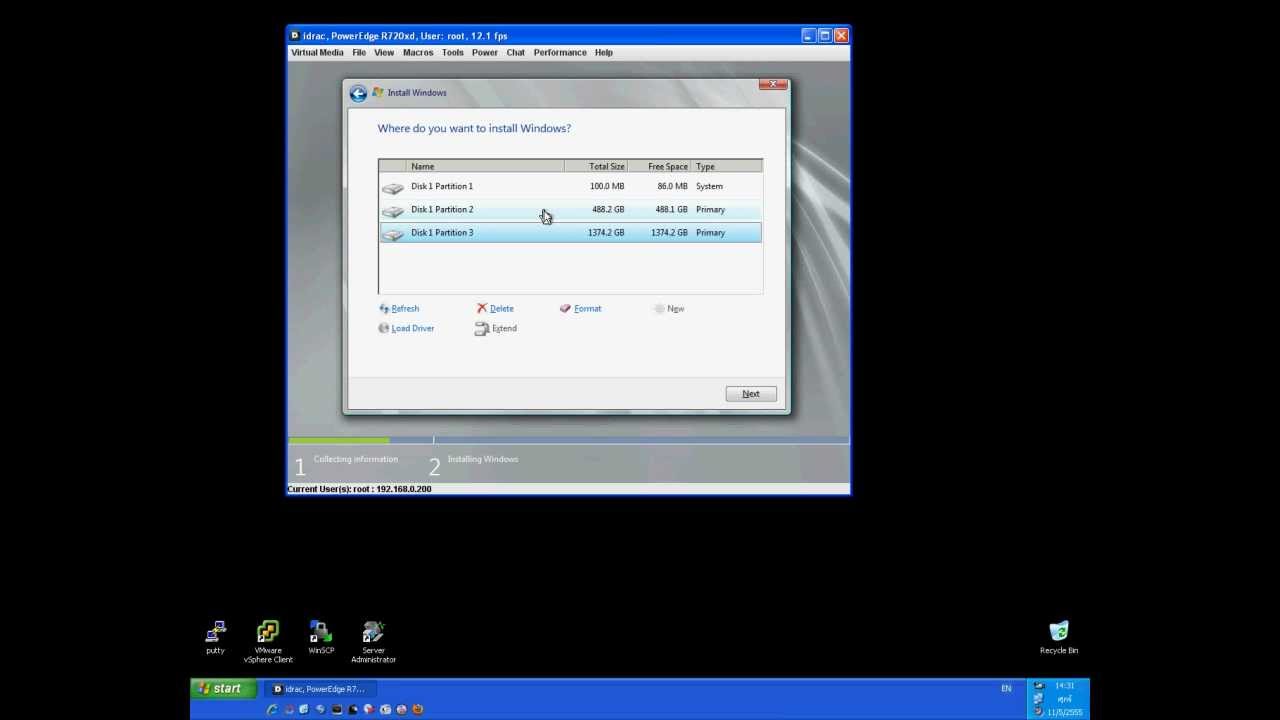Viewport: 1280px width, 720px height.
Task: Open the Power menu
Action: point(485,52)
